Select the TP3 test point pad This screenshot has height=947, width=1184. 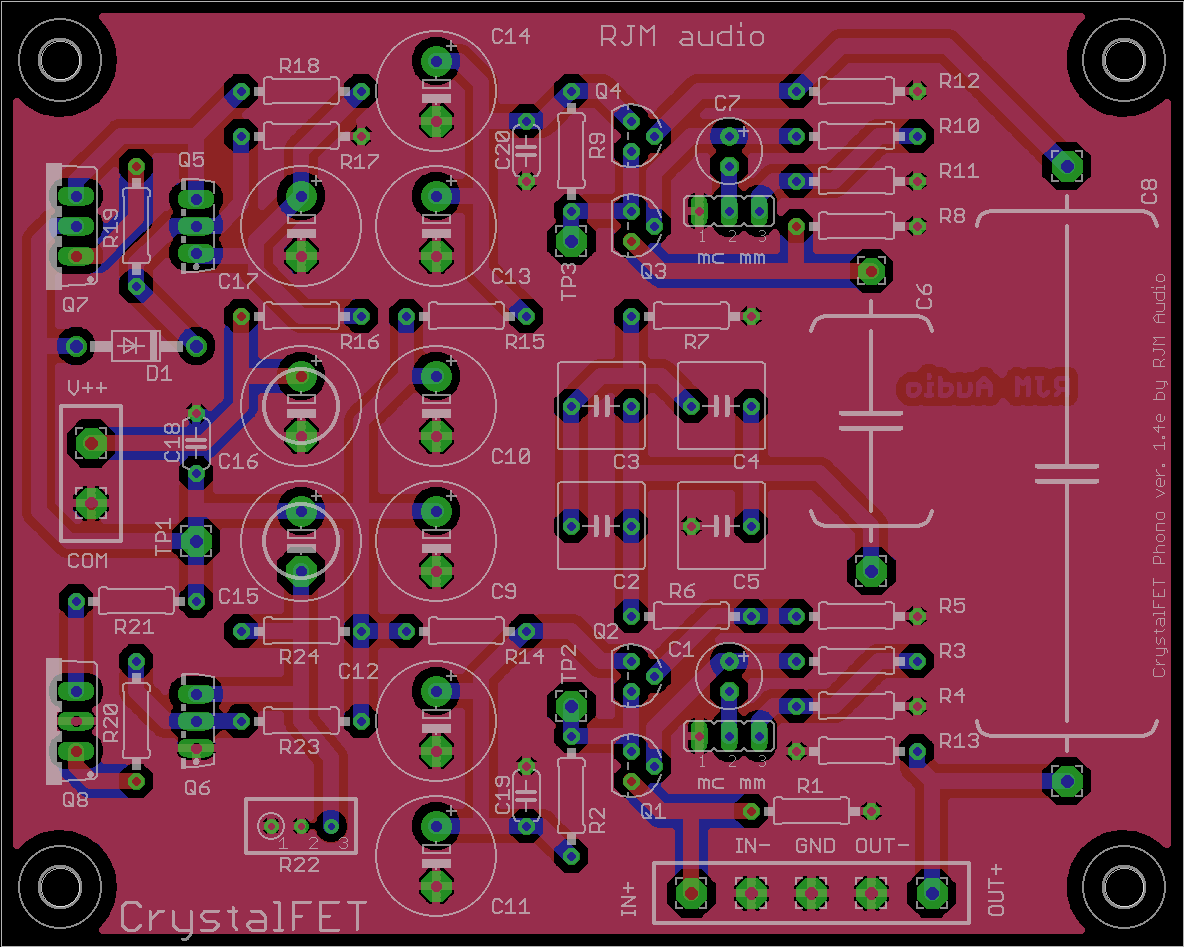[x=572, y=242]
